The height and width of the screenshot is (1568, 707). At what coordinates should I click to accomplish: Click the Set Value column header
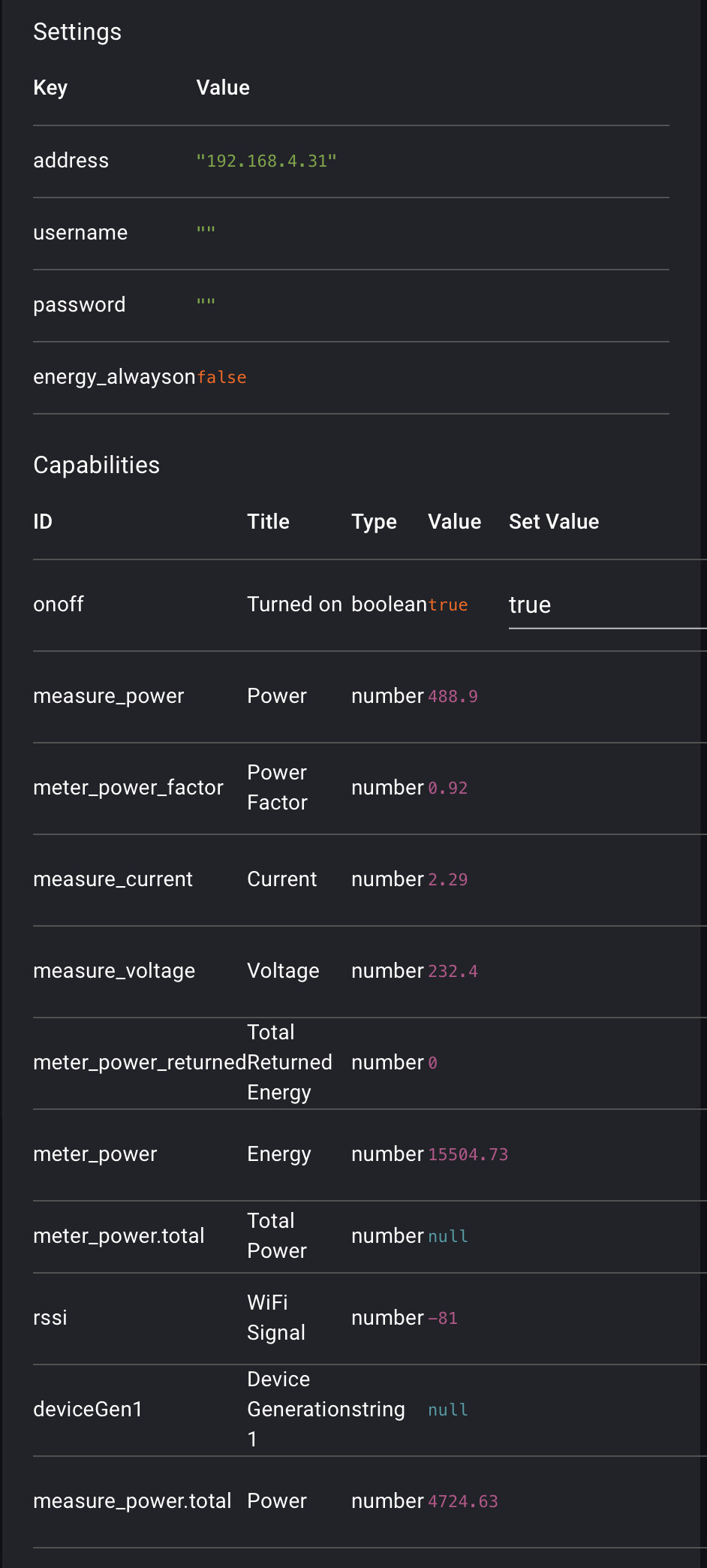(x=554, y=522)
